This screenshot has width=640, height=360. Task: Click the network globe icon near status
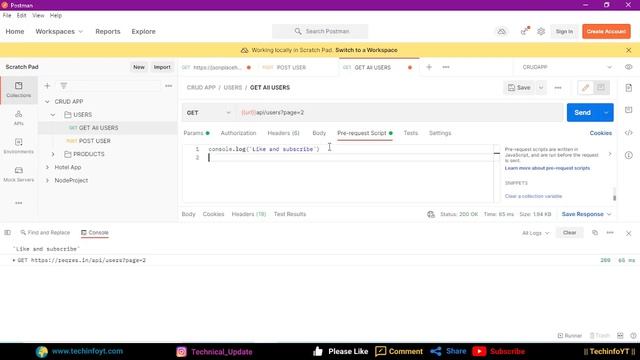pos(431,214)
